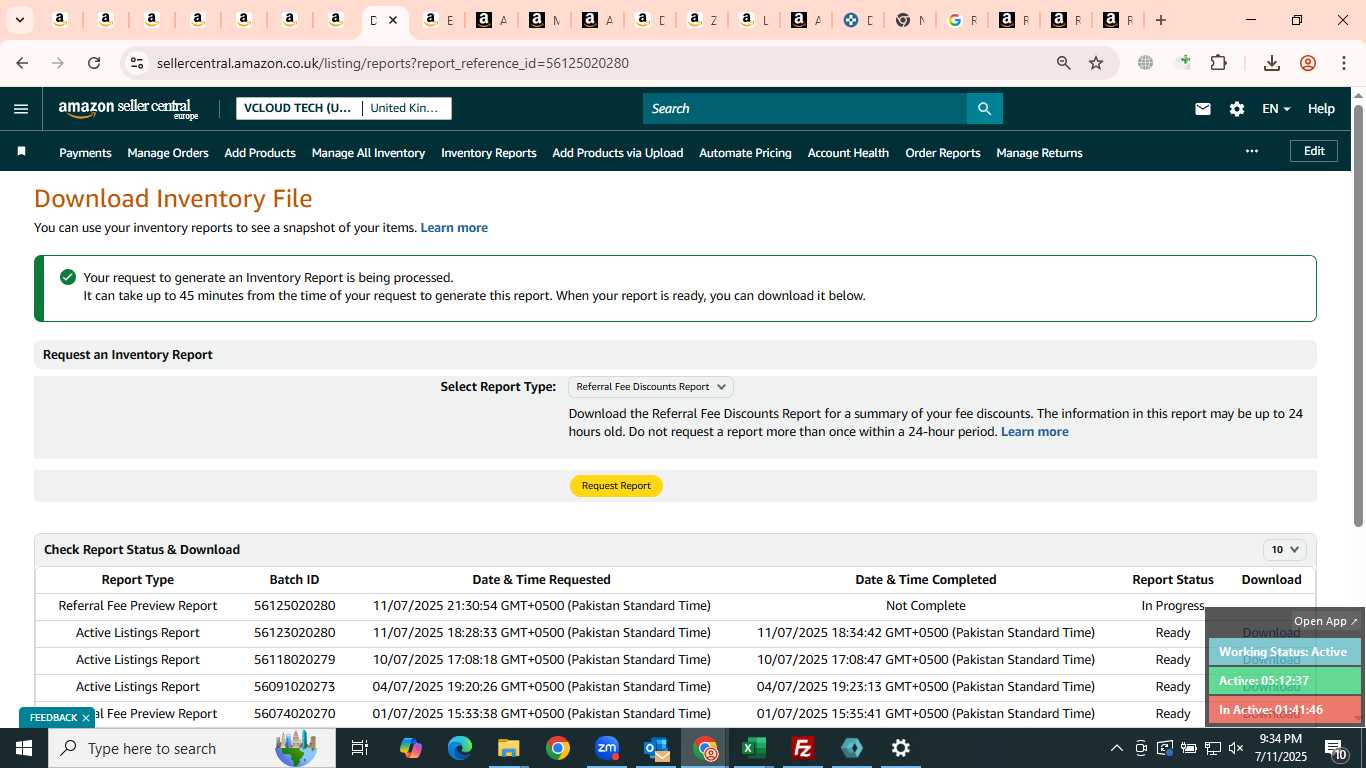This screenshot has width=1366, height=768.
Task: Open Zoom from the taskbar
Action: click(607, 748)
